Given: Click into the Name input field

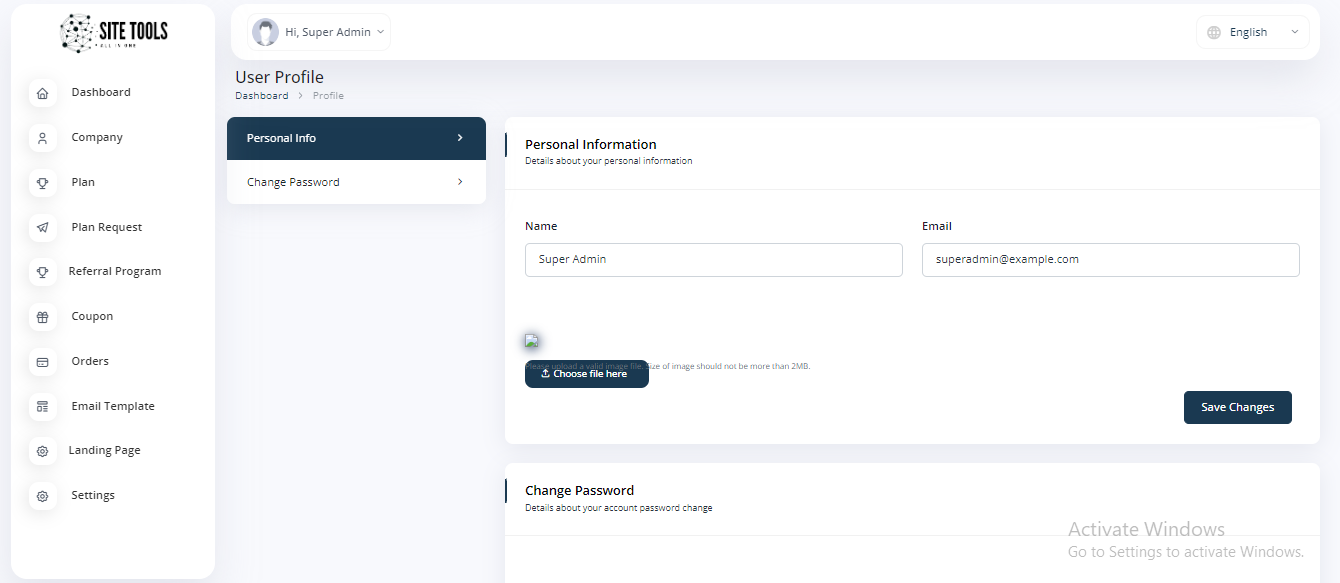Looking at the screenshot, I should (x=713, y=260).
